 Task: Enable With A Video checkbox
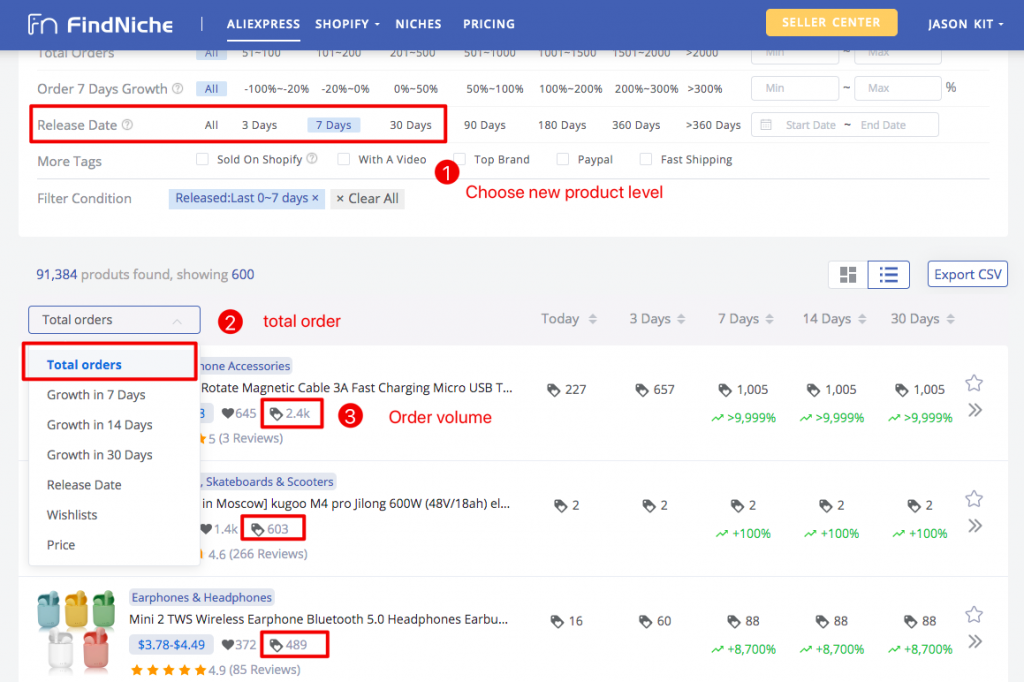point(344,159)
